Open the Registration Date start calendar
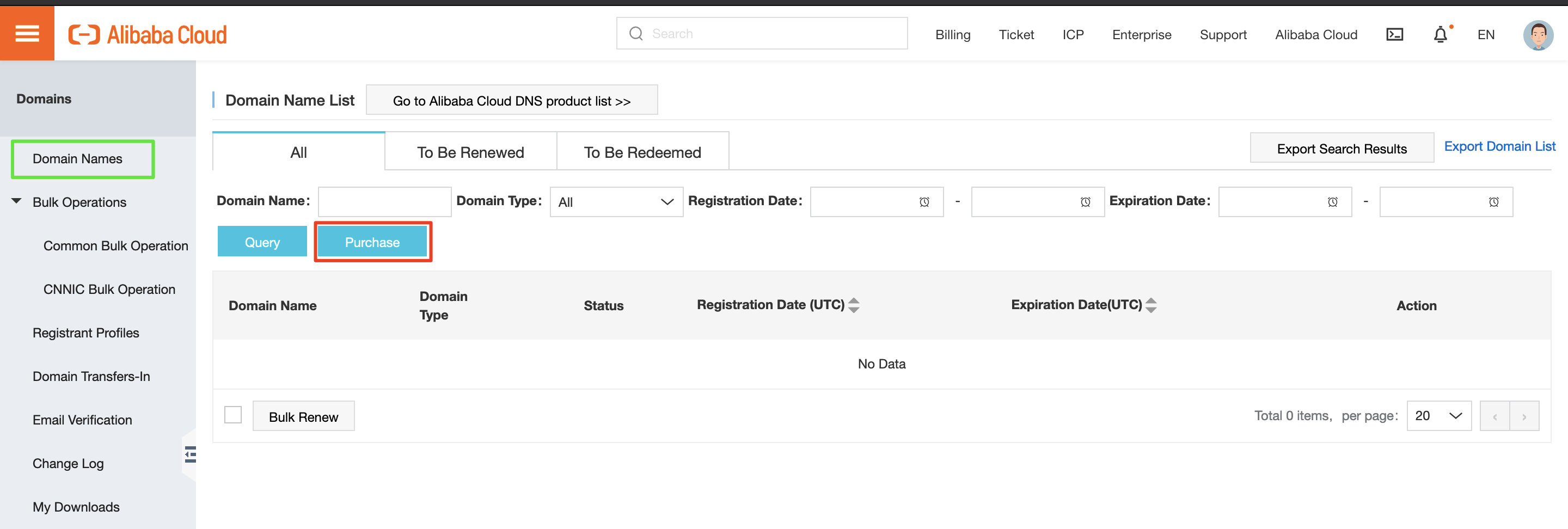This screenshot has width=1568, height=529. click(924, 202)
